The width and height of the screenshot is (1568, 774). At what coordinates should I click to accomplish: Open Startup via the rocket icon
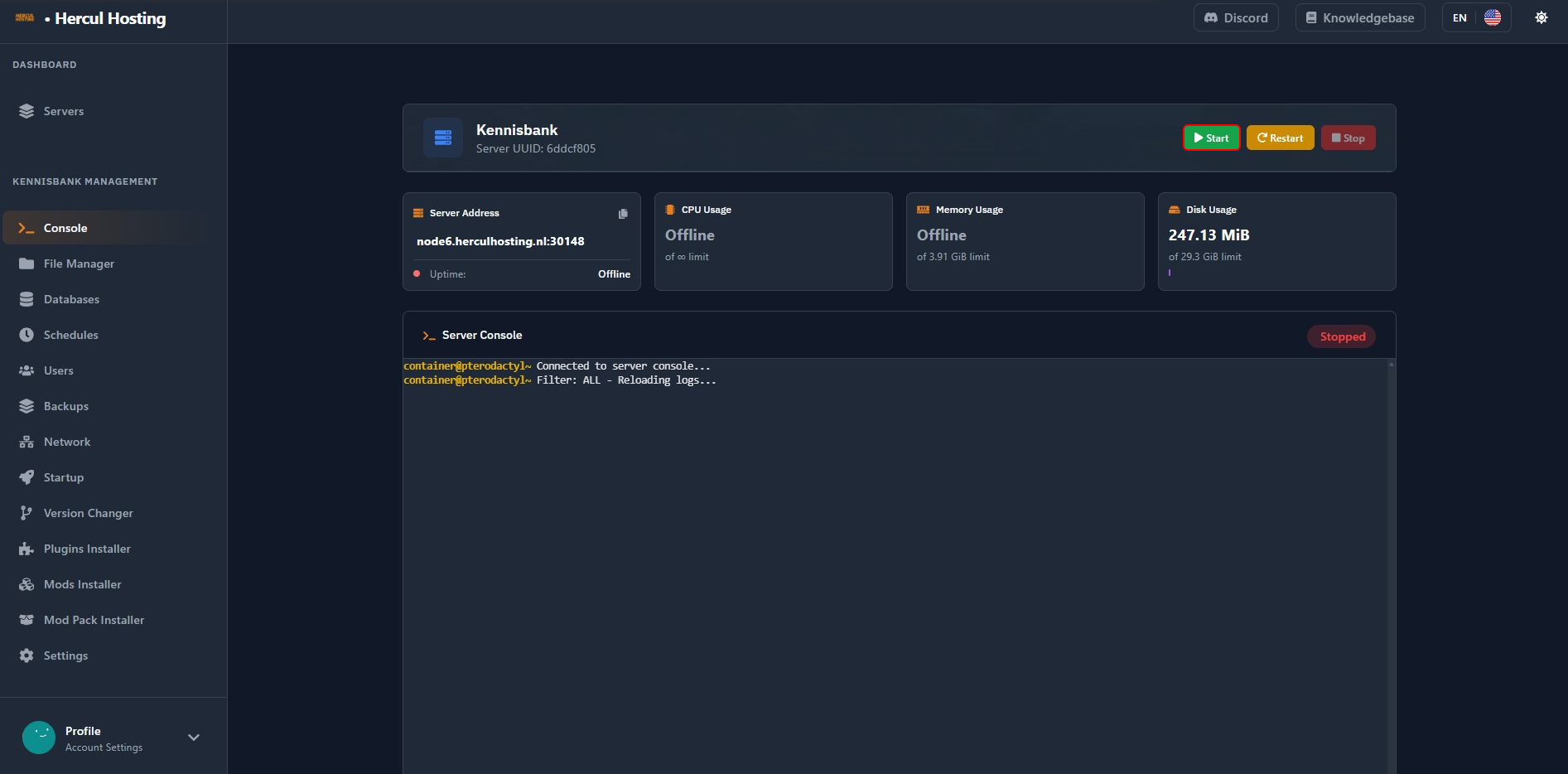click(x=27, y=477)
